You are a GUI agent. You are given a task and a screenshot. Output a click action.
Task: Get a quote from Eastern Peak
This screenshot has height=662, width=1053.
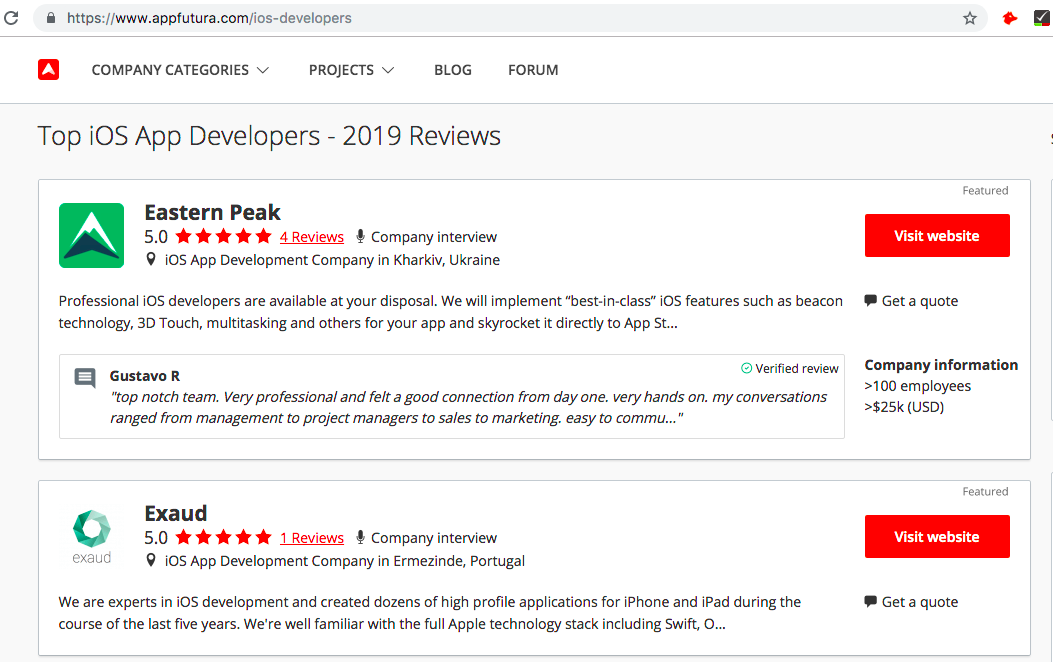point(911,301)
